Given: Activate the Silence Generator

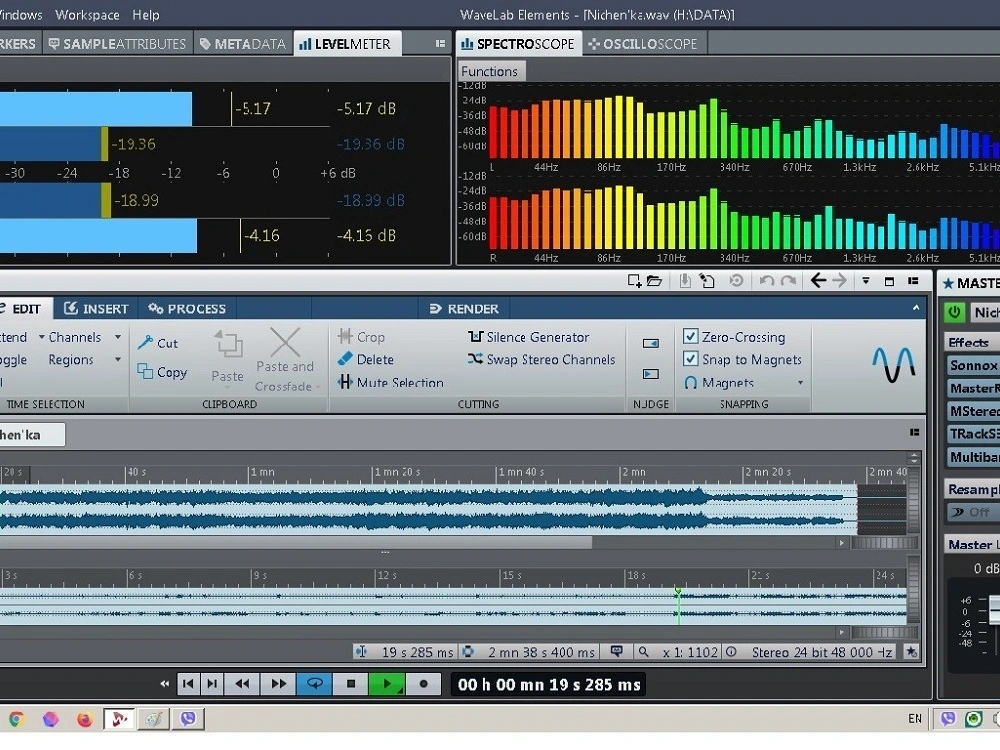Looking at the screenshot, I should [537, 336].
